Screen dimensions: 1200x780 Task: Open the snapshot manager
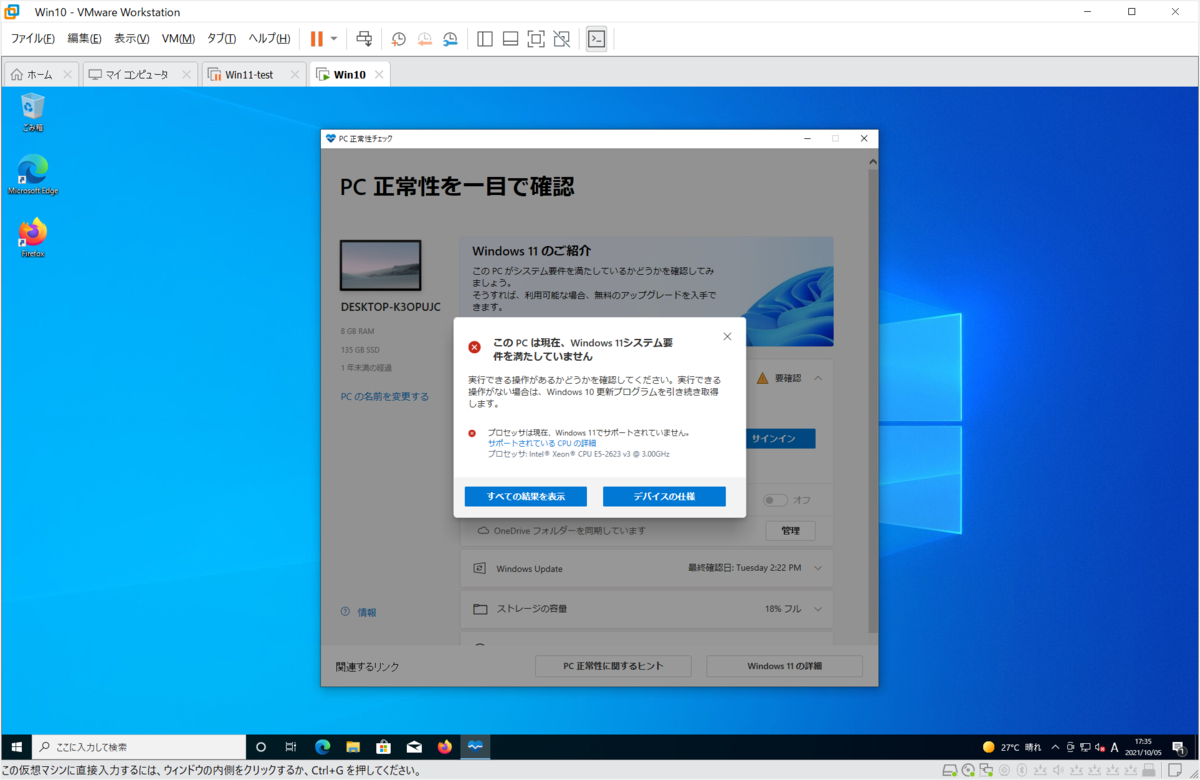(450, 39)
